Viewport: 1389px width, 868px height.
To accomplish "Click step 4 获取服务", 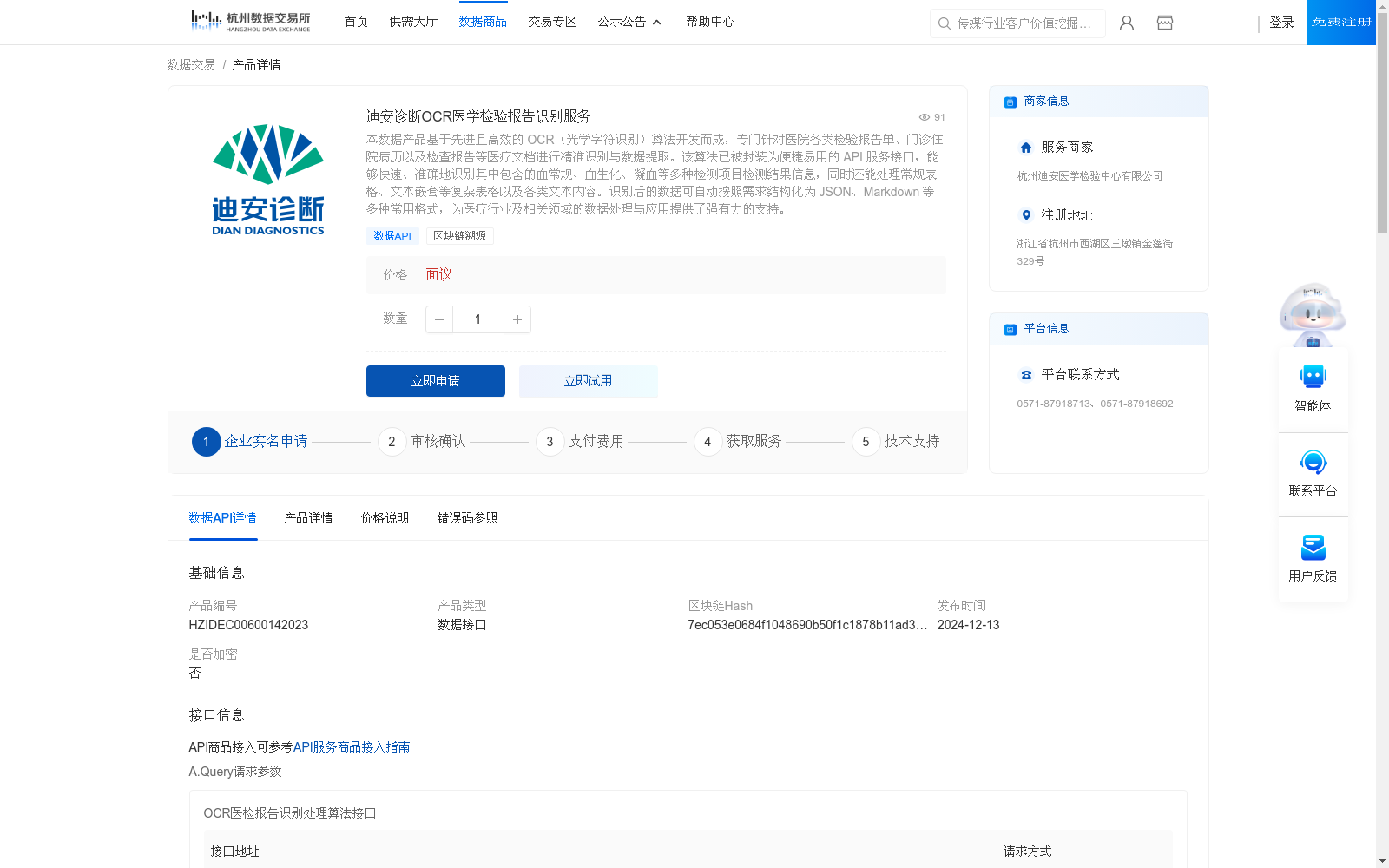I will [x=738, y=442].
